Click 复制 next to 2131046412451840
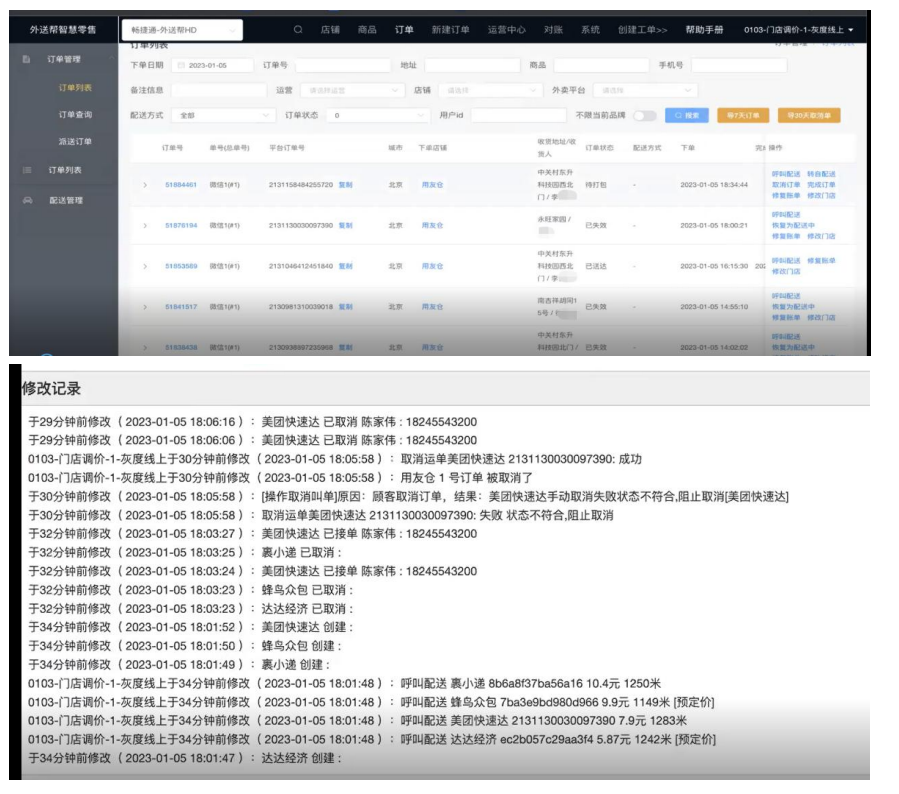 click(x=346, y=266)
